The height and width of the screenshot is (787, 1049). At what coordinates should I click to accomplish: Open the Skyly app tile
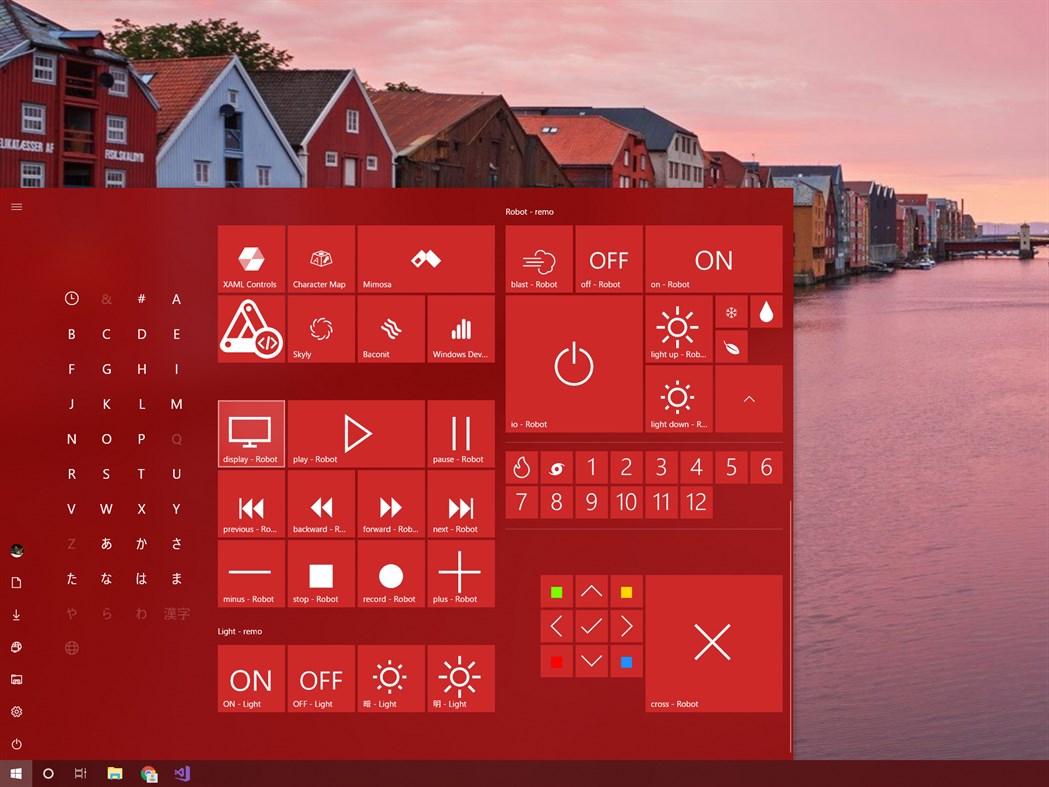321,329
